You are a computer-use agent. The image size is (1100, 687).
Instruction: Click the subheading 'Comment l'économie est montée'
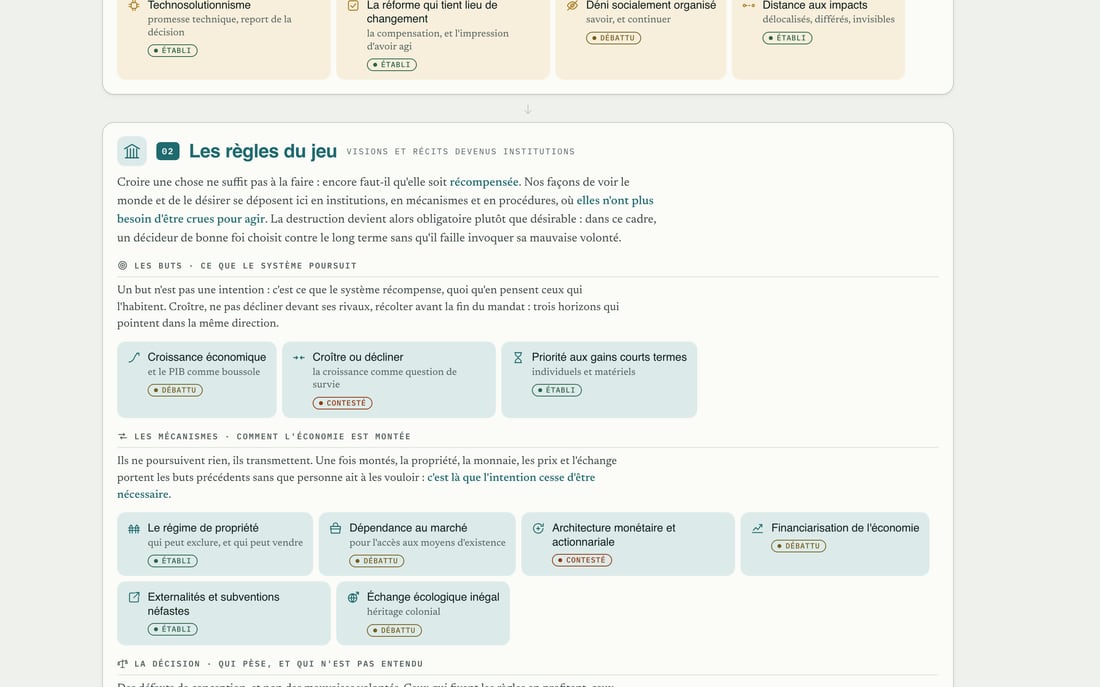coord(323,436)
